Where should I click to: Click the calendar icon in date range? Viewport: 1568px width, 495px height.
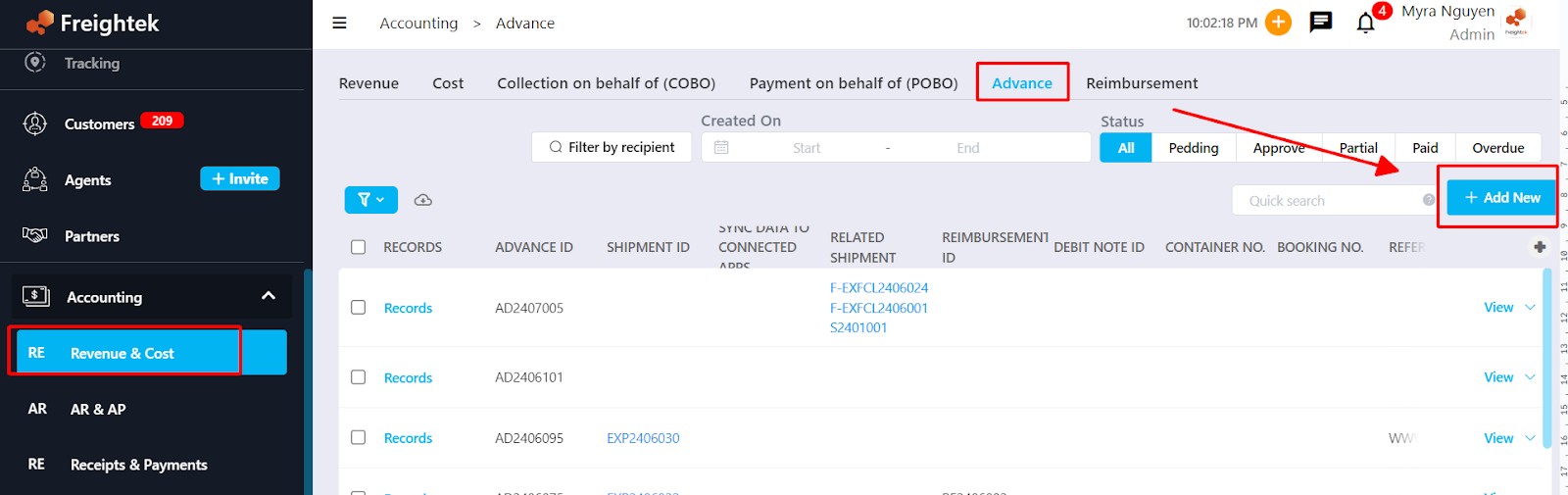tap(721, 147)
